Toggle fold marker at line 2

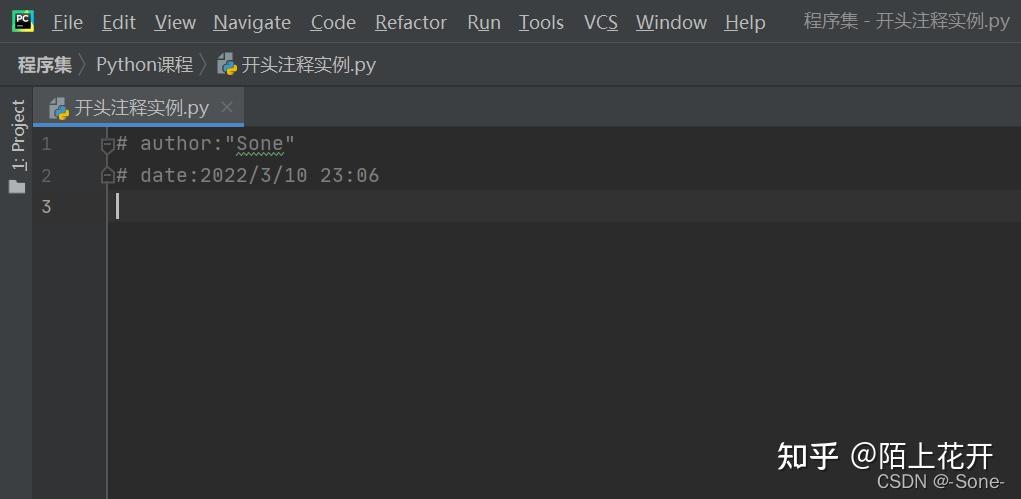(108, 175)
